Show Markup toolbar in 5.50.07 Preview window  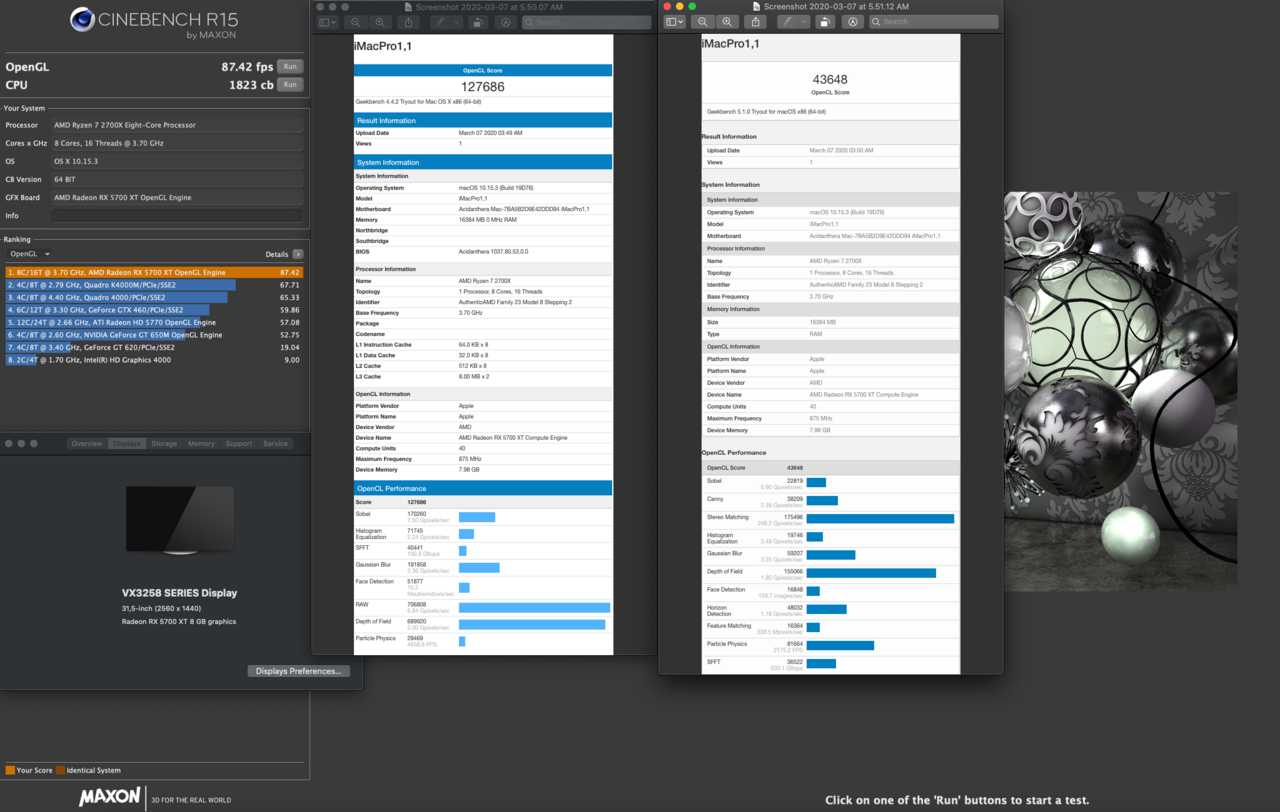coord(505,22)
